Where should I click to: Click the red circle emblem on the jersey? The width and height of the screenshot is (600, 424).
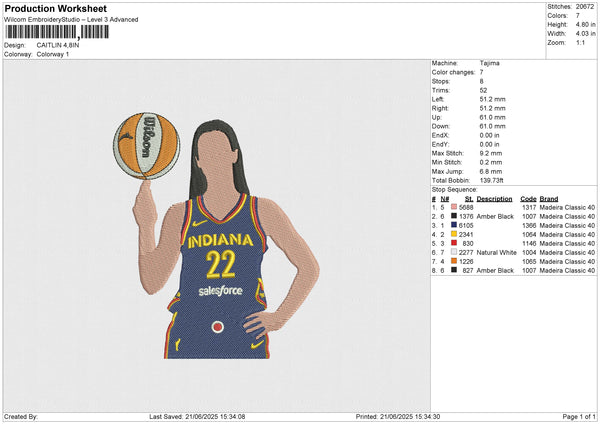tap(217, 326)
